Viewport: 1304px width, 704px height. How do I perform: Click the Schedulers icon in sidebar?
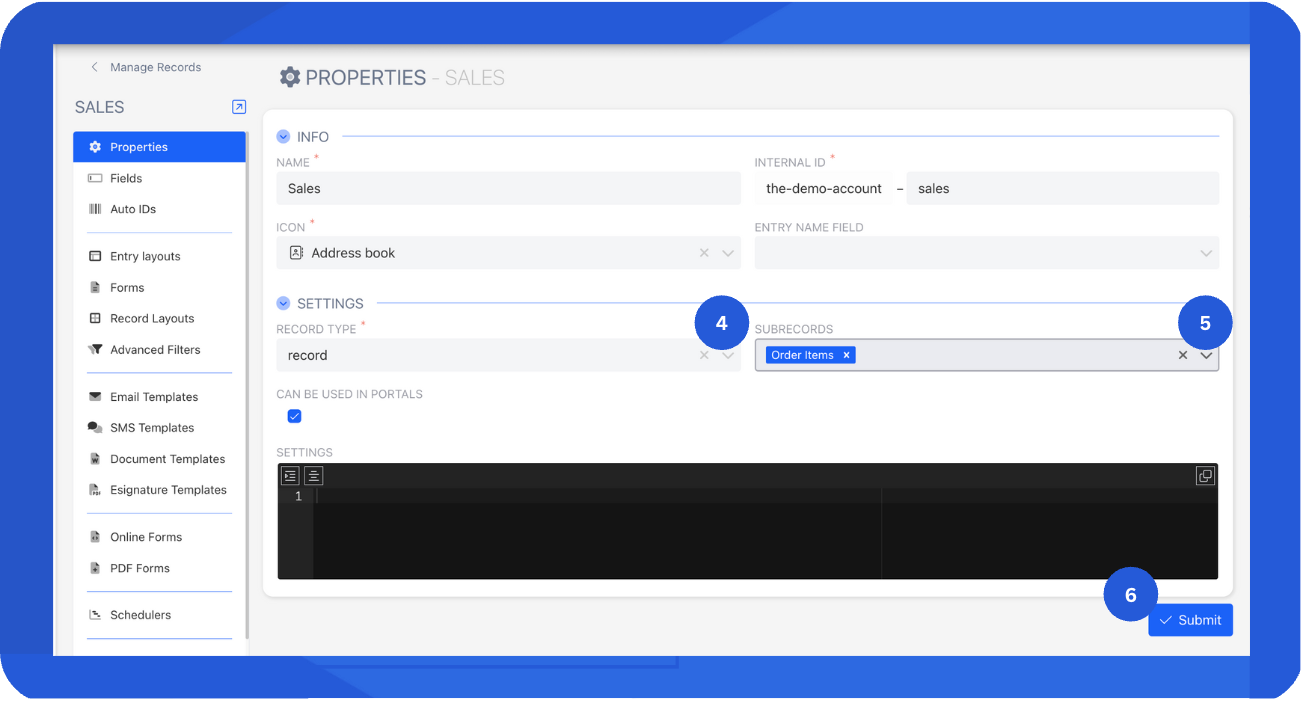95,615
